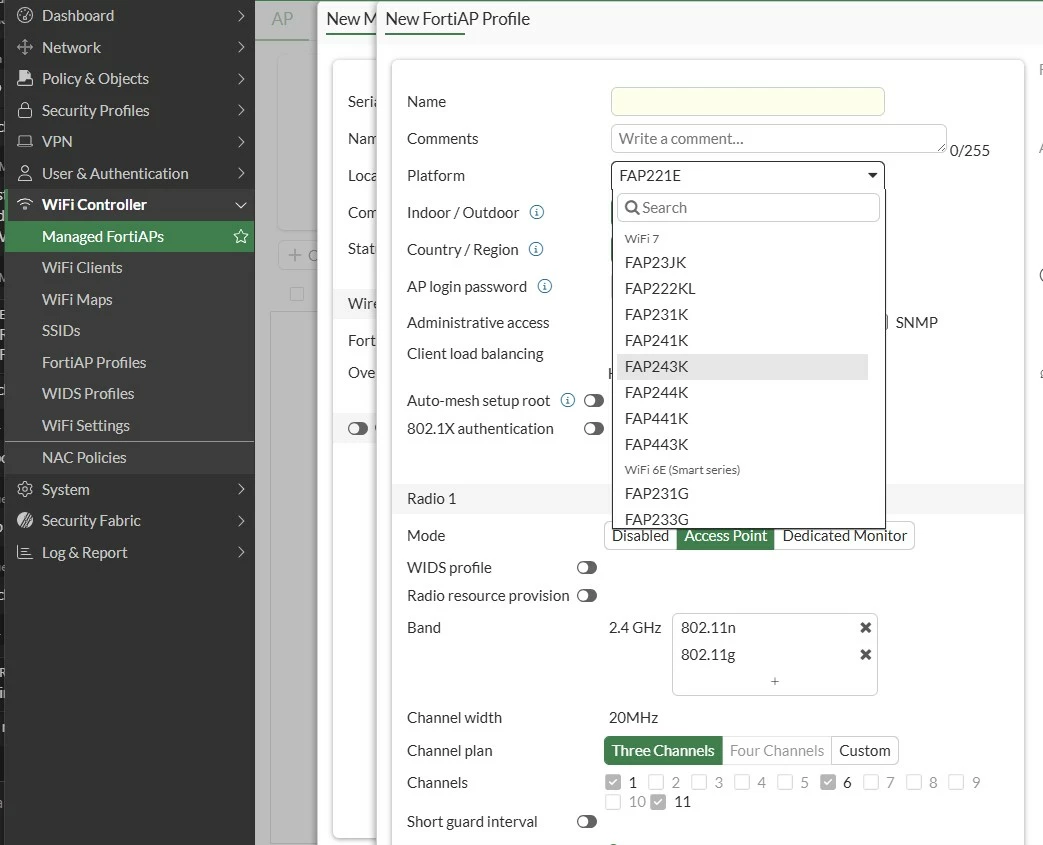Screen dimensions: 1043x845
Task: Enable Radio resource provision toggle
Action: tap(587, 595)
